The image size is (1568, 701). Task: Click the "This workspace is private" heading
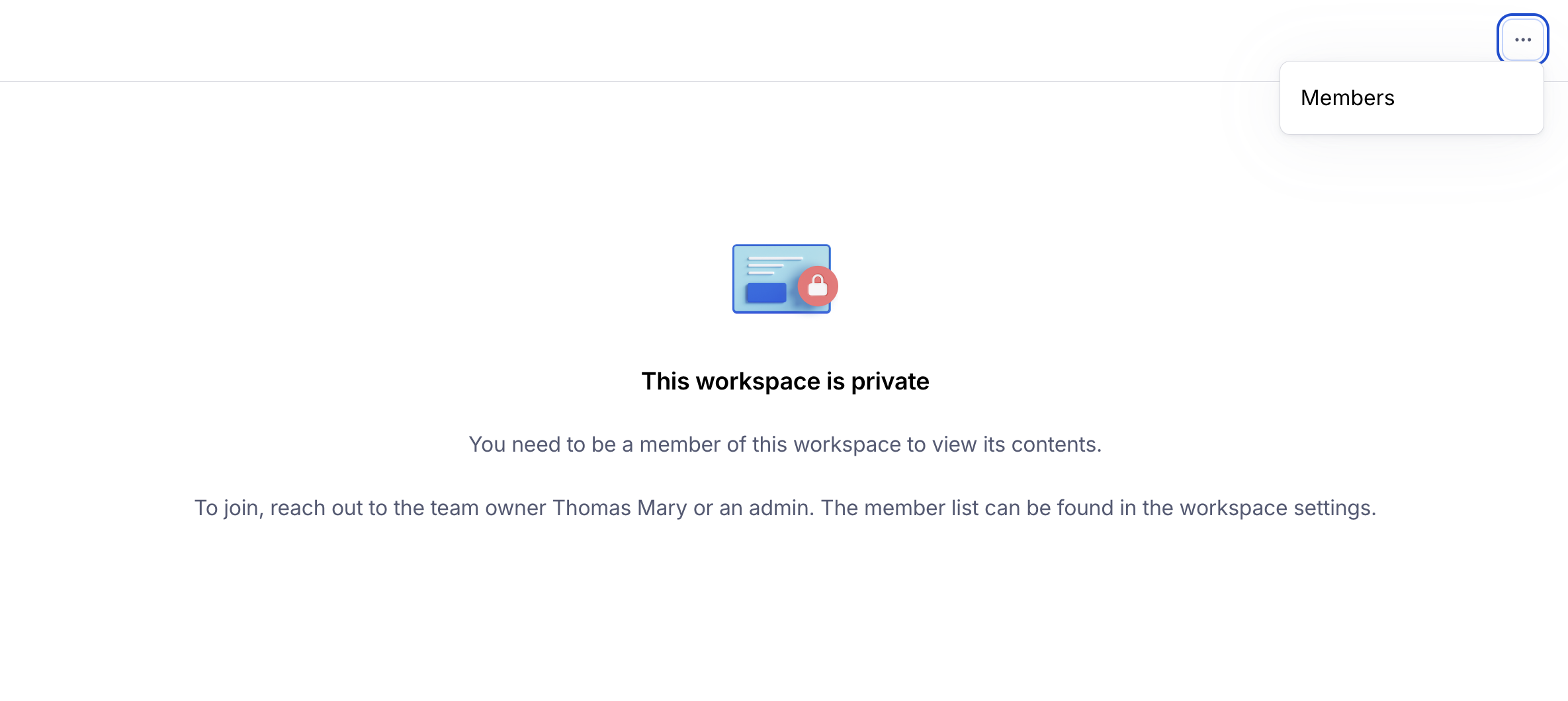pos(785,382)
